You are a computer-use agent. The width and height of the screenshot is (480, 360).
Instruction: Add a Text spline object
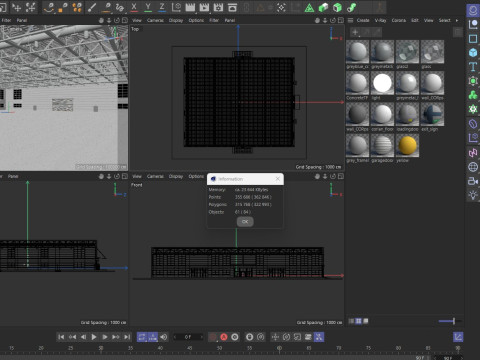click(473, 67)
